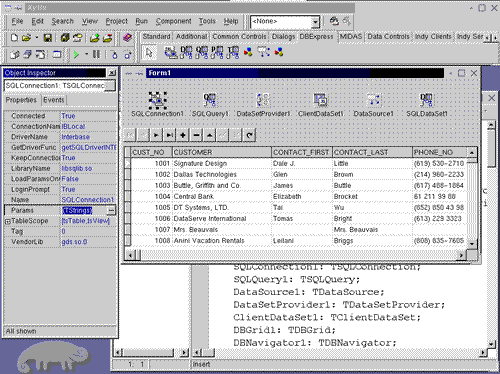Pick the SQLDataSet 'D' component from the palette
500x374 pixels.
click(x=186, y=52)
